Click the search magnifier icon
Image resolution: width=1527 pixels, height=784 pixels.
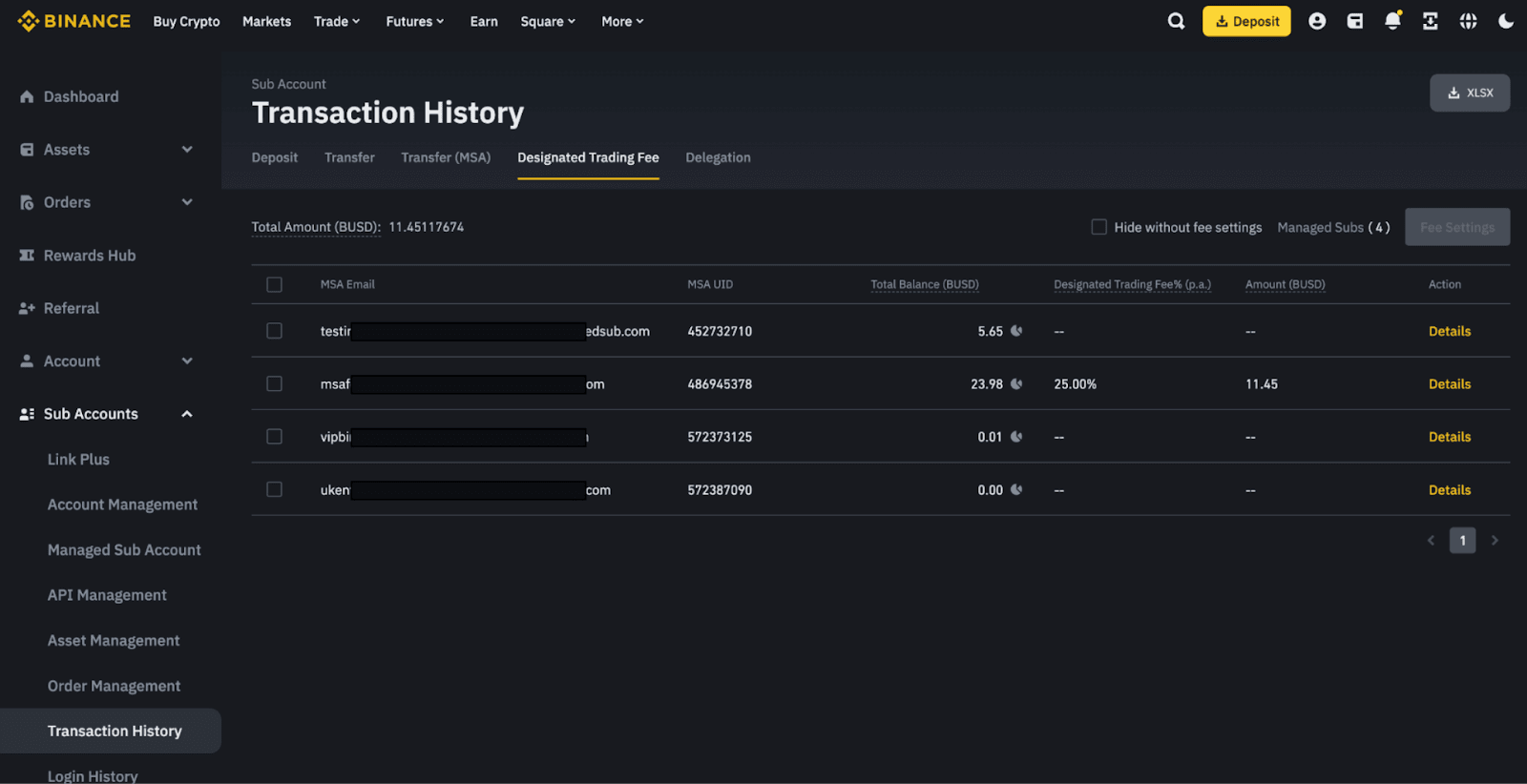click(1176, 21)
